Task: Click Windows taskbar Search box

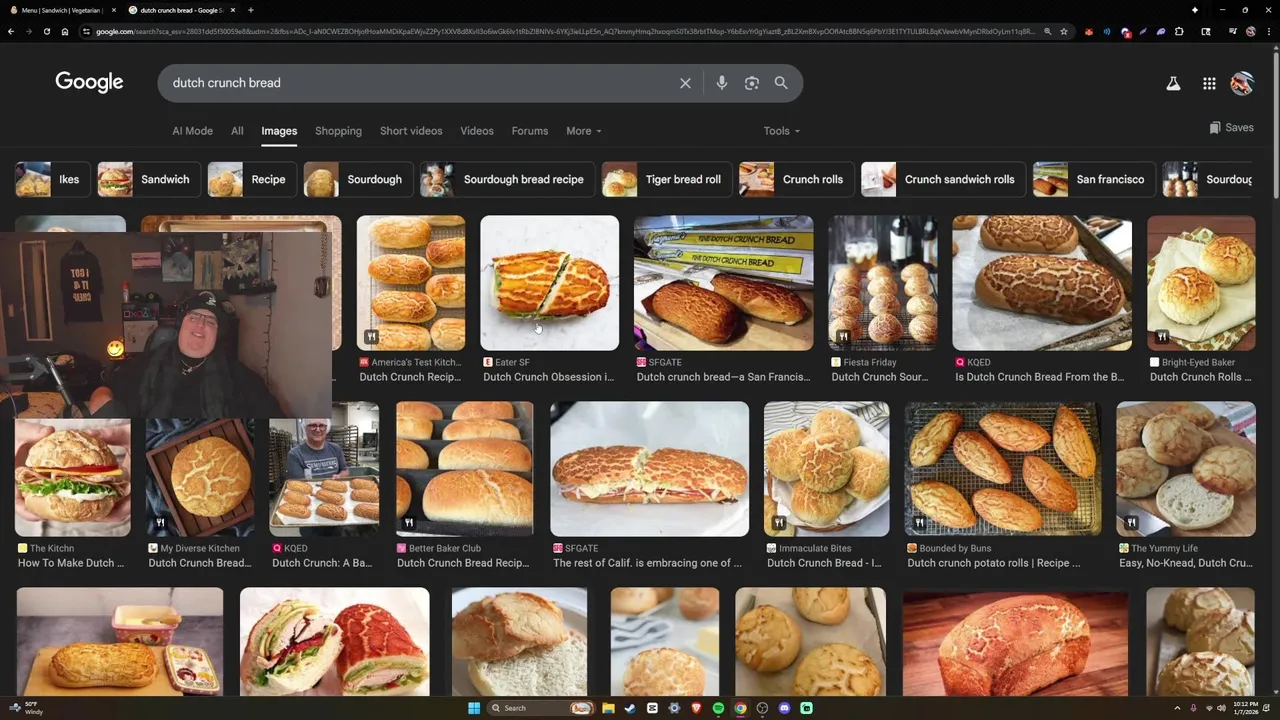Action: (x=541, y=708)
